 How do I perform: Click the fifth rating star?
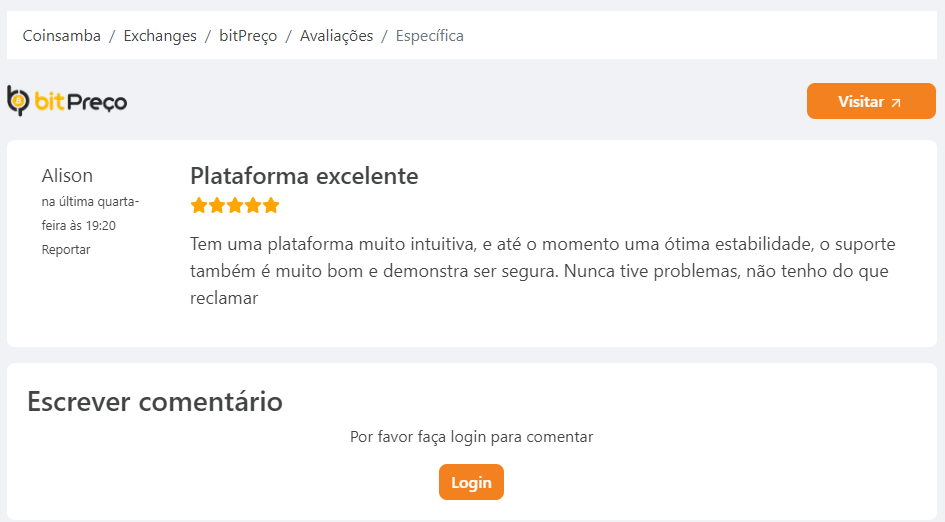[271, 206]
